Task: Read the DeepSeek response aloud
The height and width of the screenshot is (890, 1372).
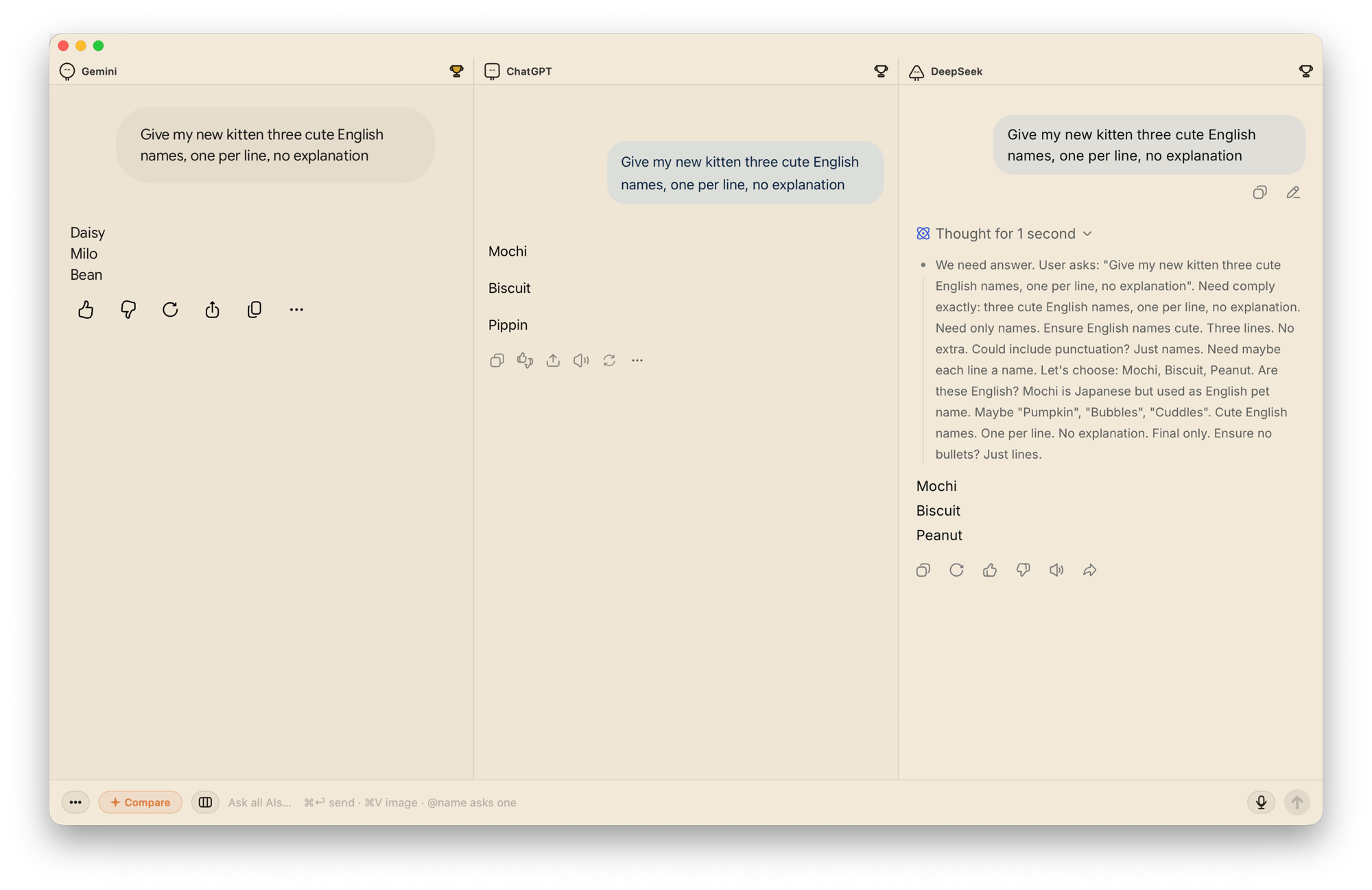Action: click(1056, 570)
